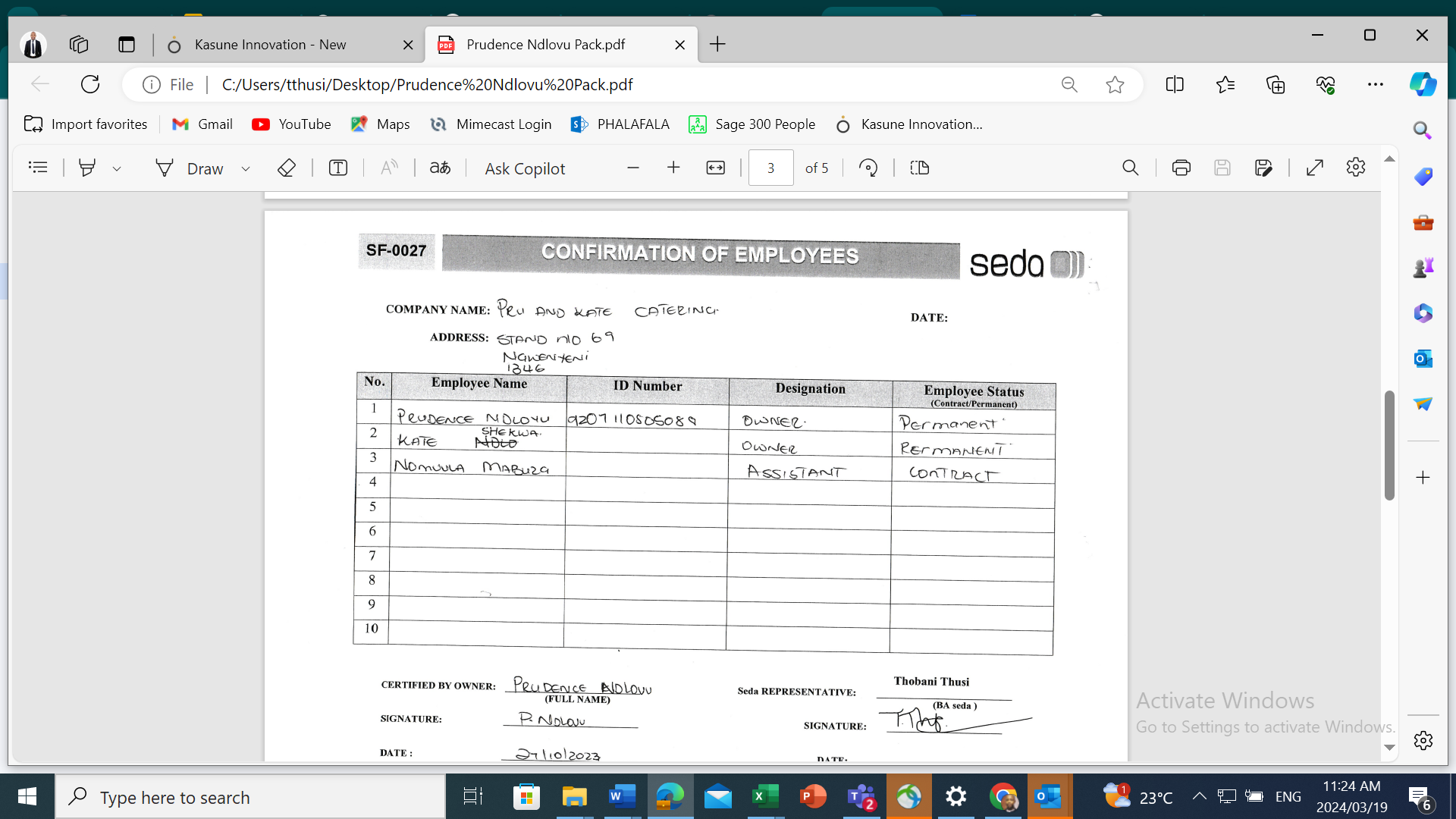
Task: Click the Save as icon
Action: tap(1263, 168)
